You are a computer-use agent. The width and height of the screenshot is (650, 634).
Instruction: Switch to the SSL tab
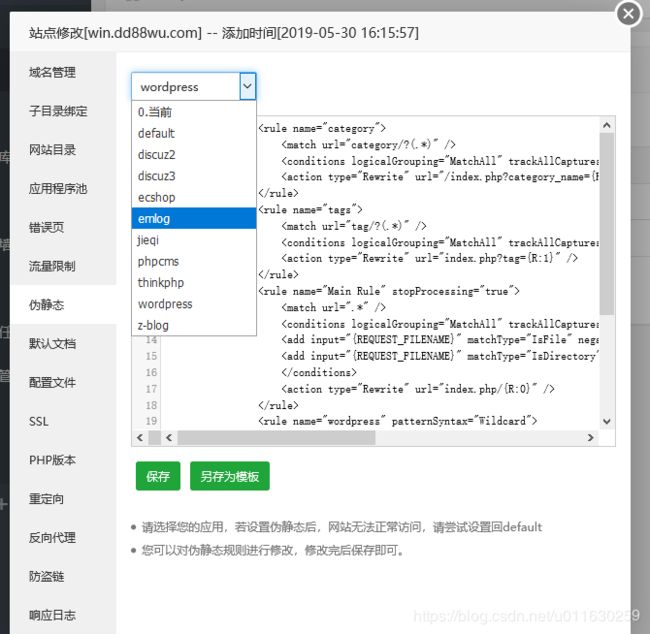pos(63,421)
